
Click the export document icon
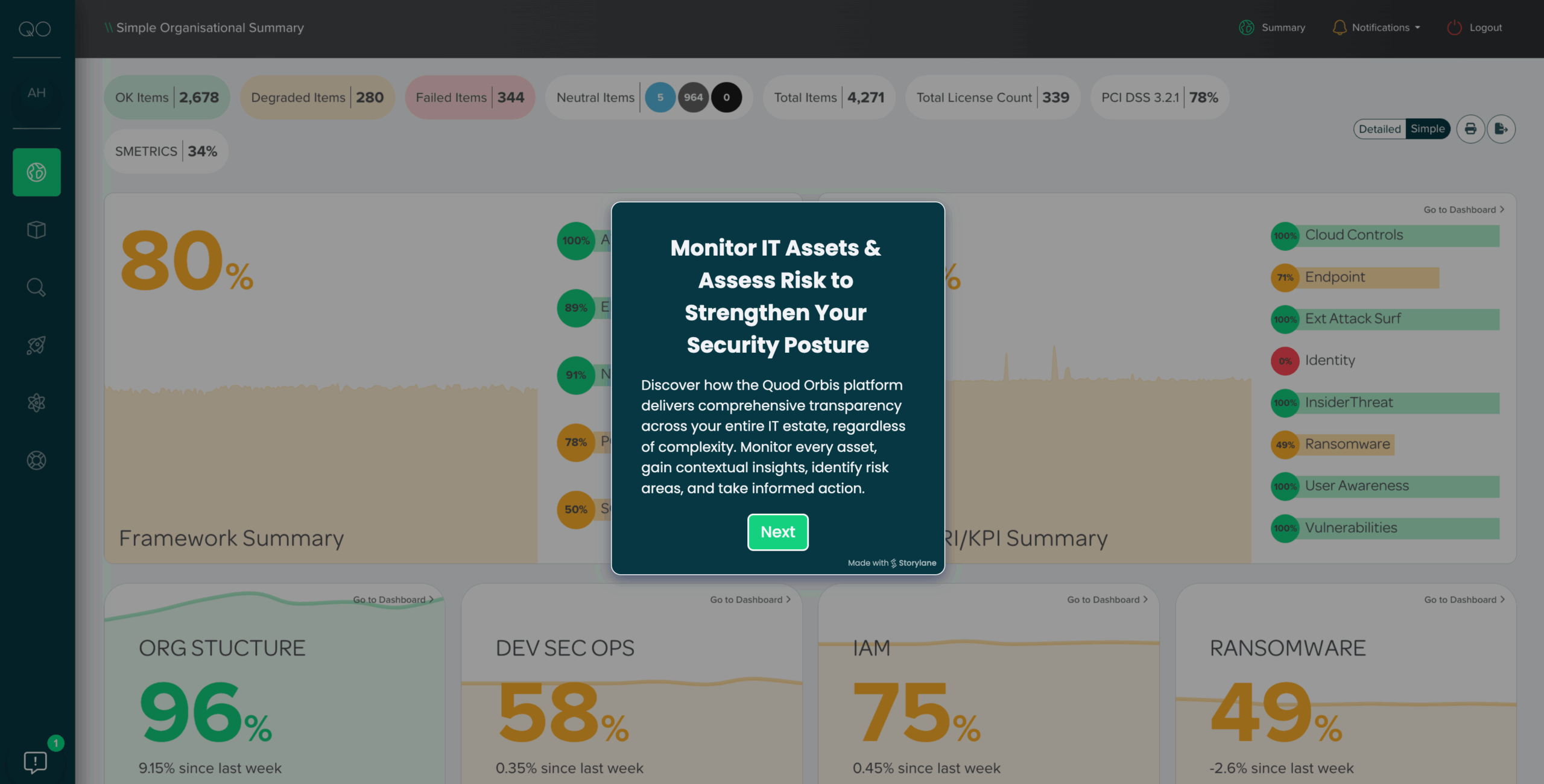(x=1501, y=129)
